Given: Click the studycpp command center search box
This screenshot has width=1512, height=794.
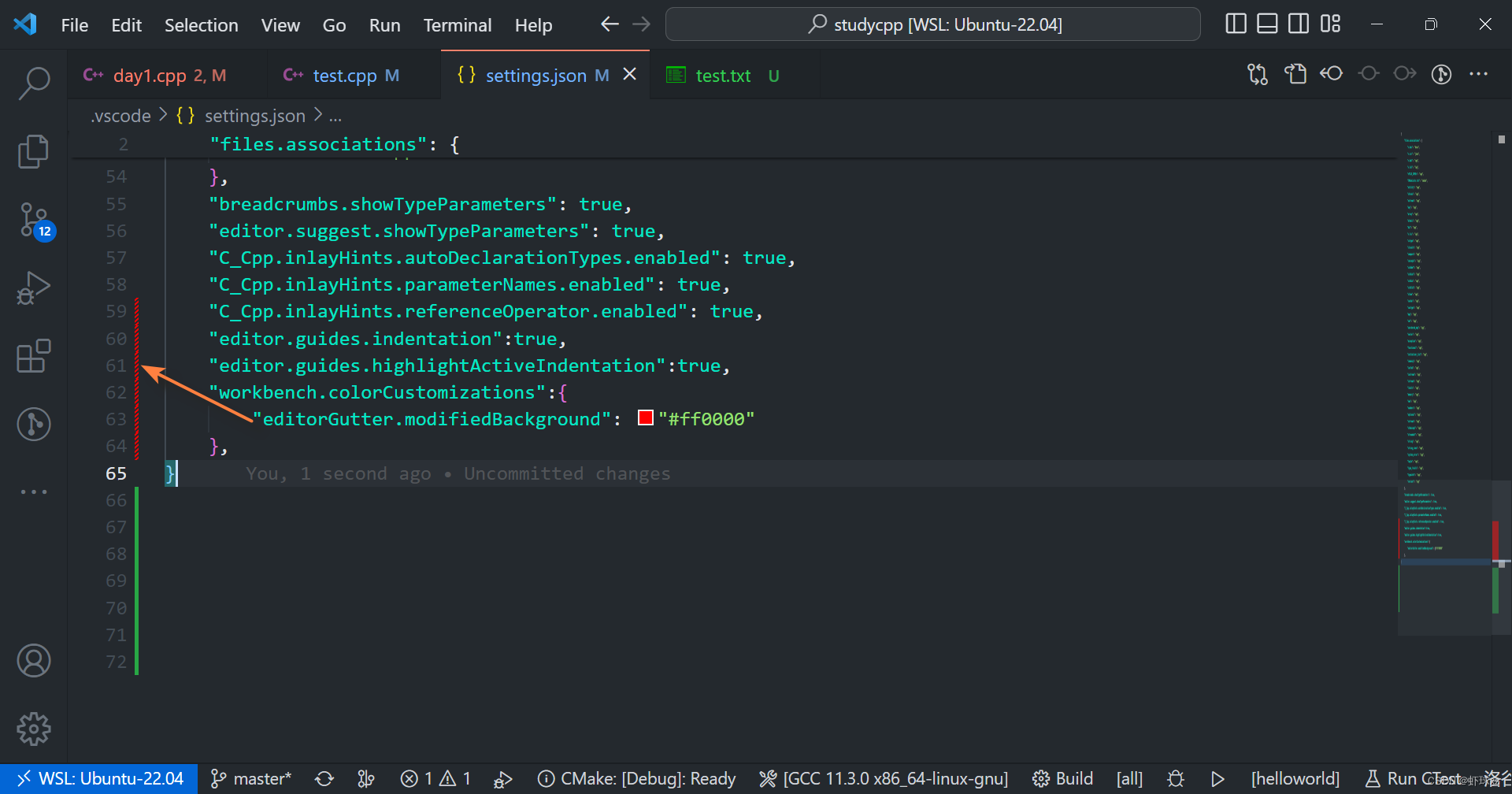Looking at the screenshot, I should coord(932,24).
